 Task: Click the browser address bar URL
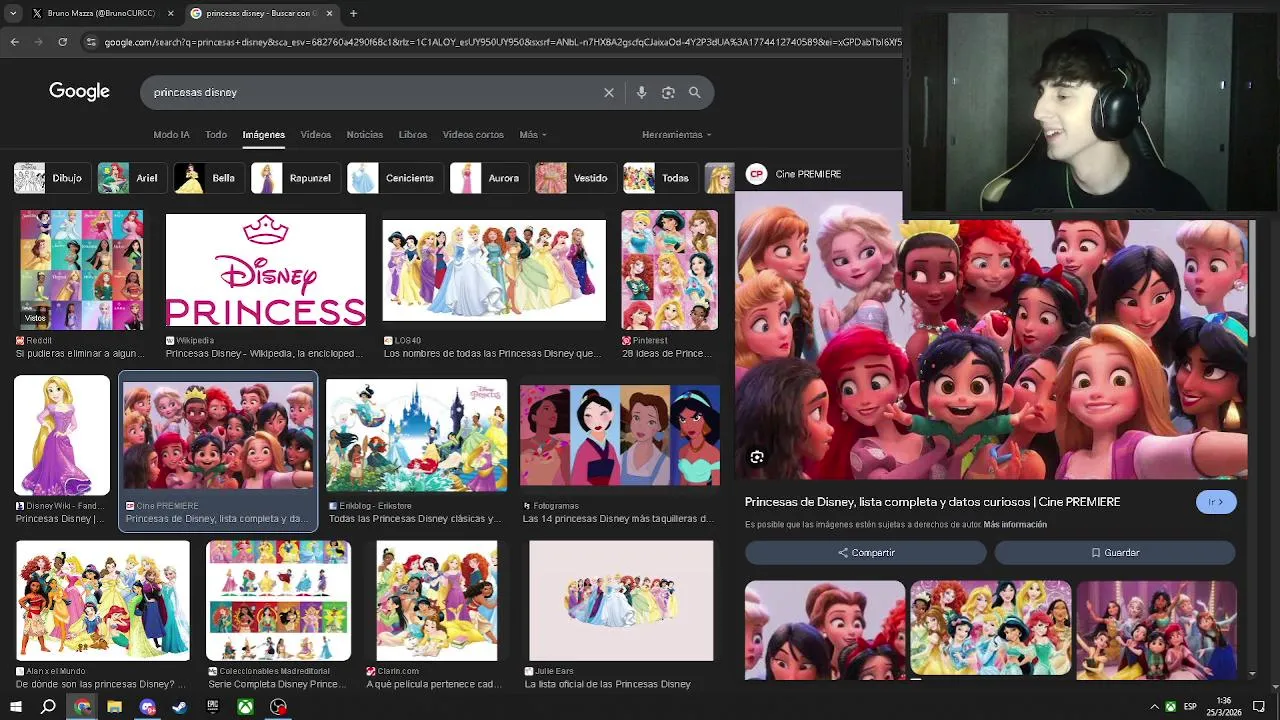(x=502, y=42)
